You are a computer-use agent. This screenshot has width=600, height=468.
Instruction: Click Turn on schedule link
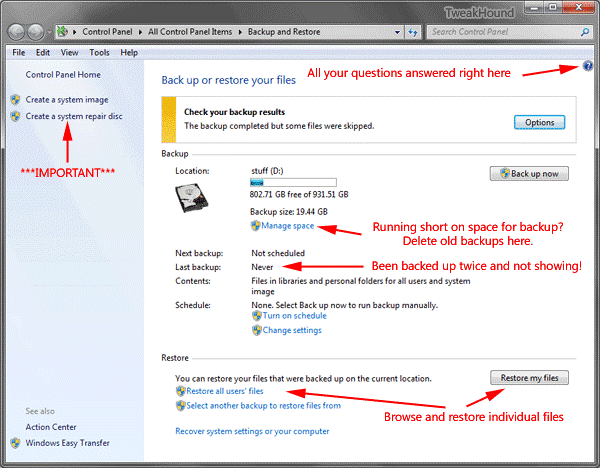[x=295, y=316]
